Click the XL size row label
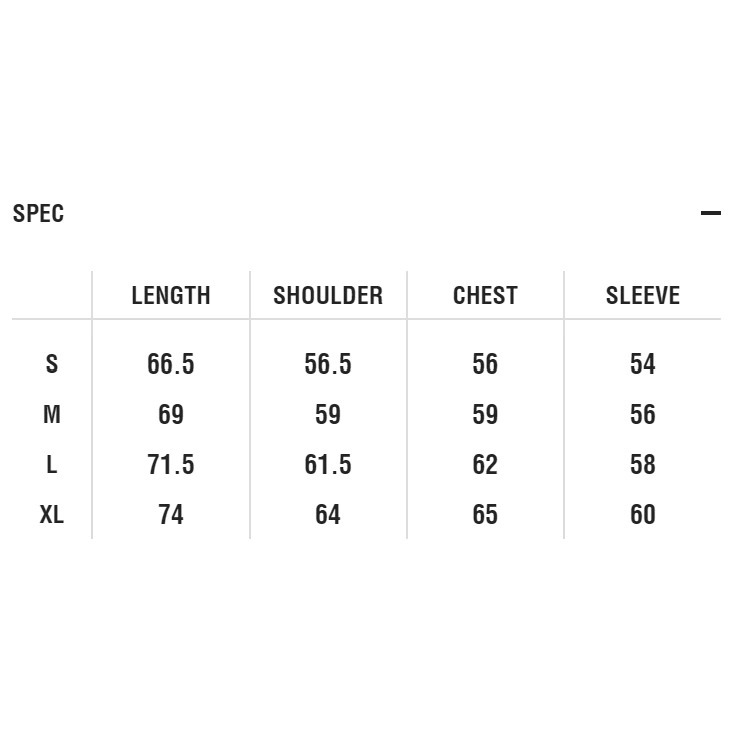 click(52, 514)
